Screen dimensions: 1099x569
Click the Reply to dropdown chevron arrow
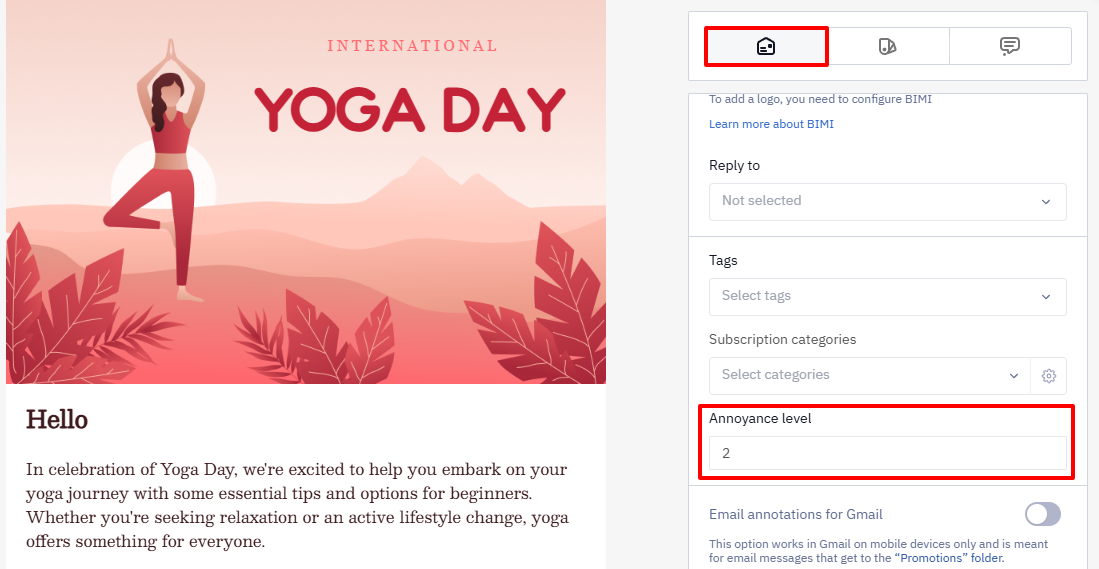(x=1046, y=202)
